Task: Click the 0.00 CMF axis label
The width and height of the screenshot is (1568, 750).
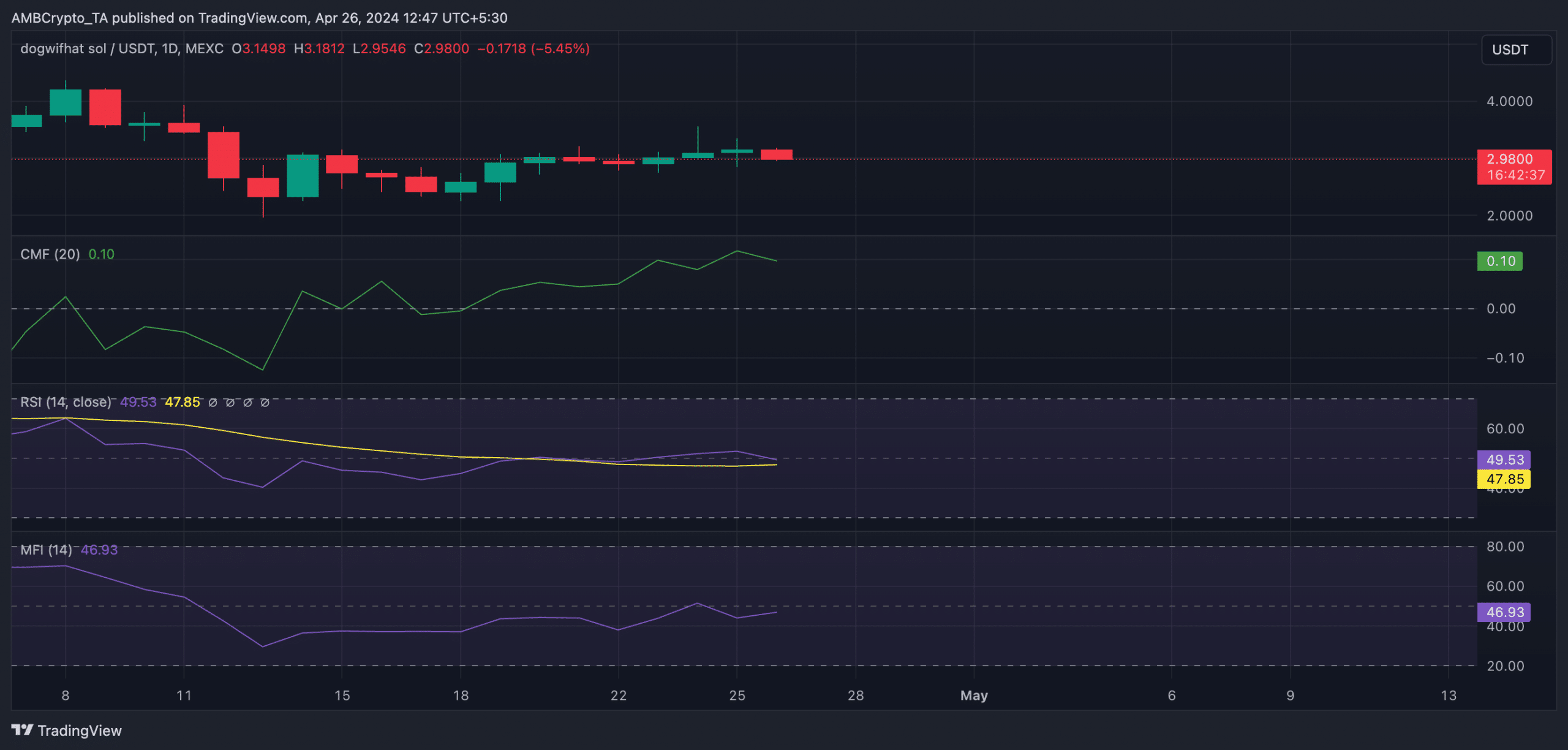Action: click(x=1501, y=309)
